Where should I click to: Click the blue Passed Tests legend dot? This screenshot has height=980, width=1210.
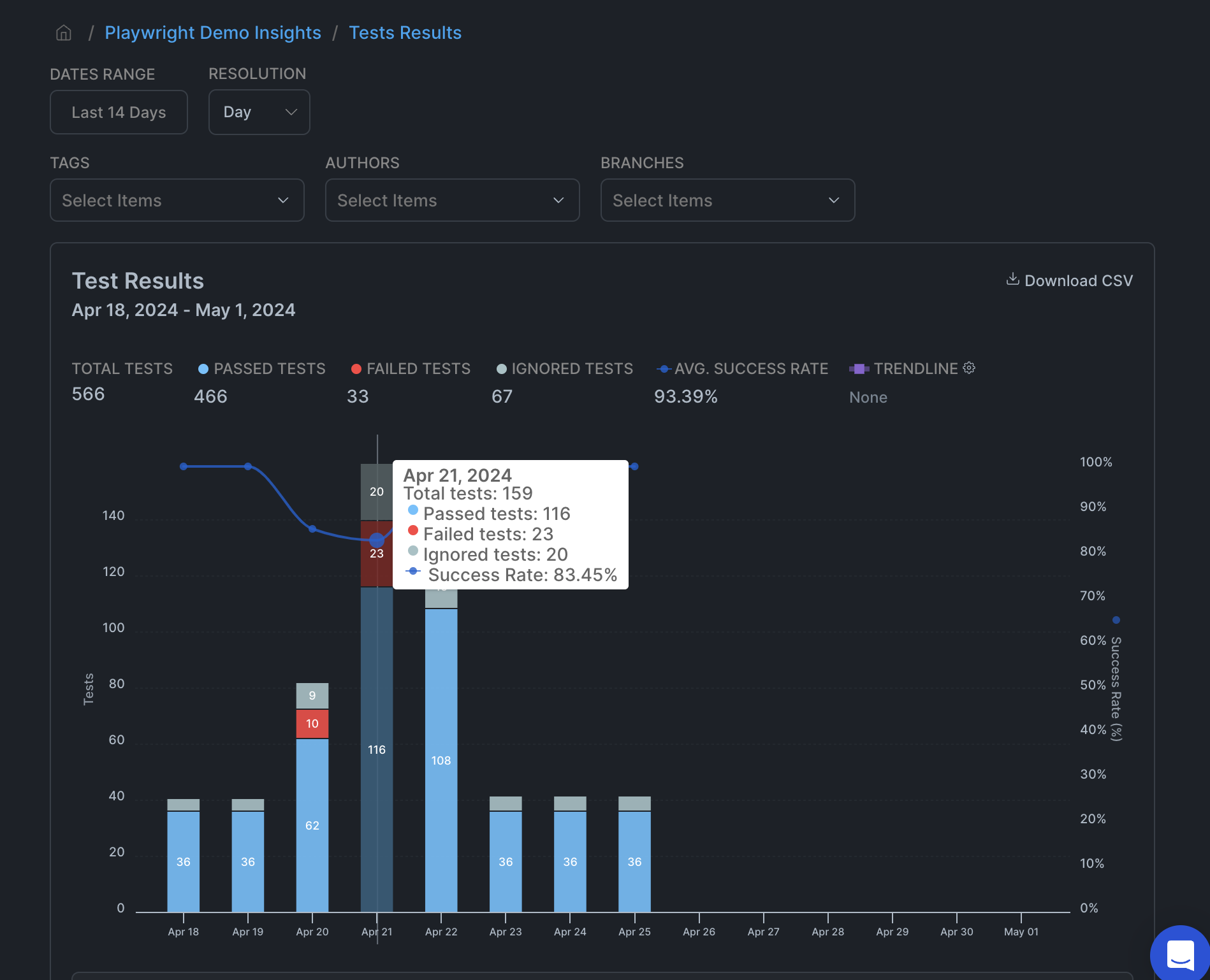coord(203,369)
